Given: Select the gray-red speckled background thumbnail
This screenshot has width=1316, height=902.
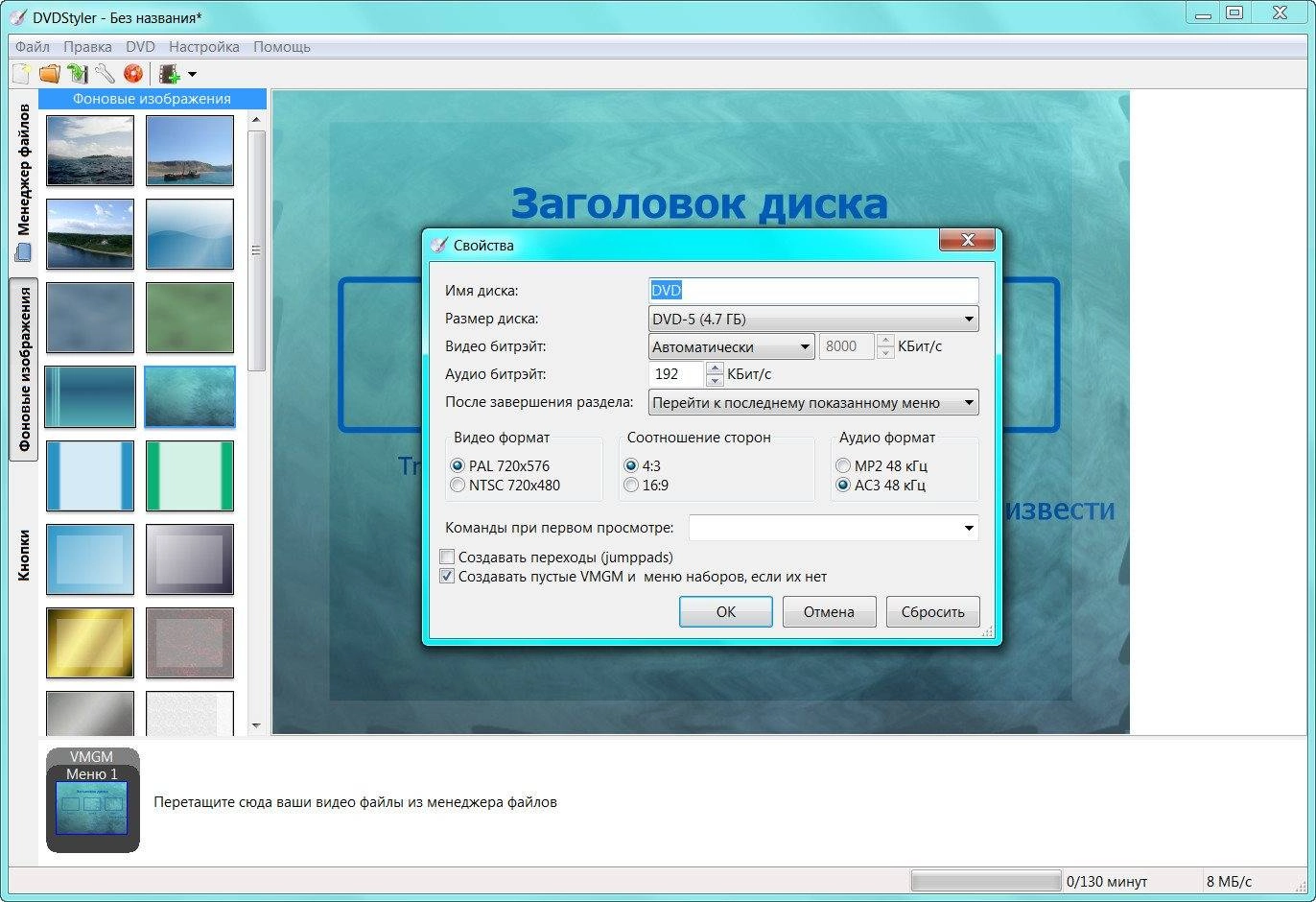Looking at the screenshot, I should (x=190, y=643).
